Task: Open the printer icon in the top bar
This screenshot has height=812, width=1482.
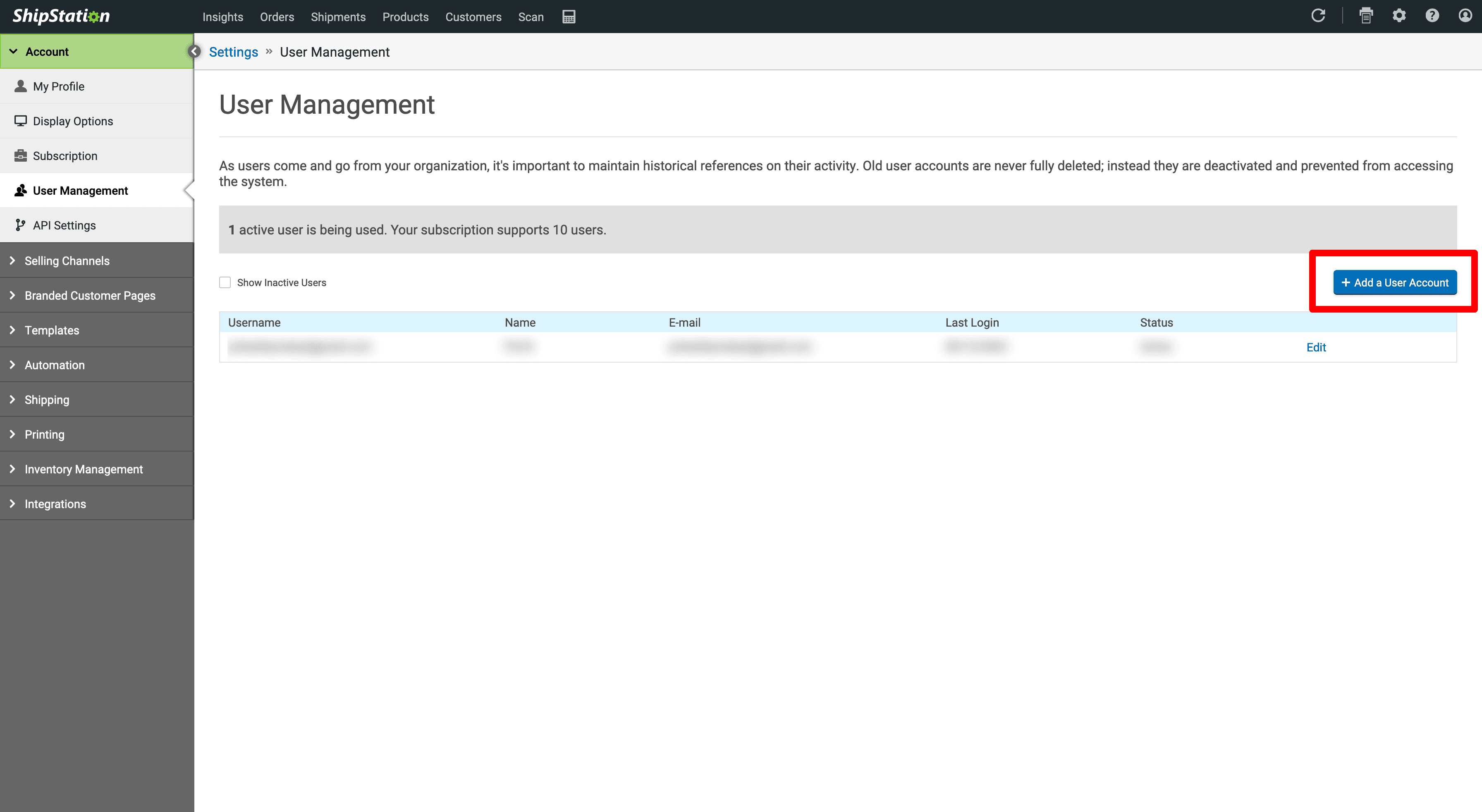Action: pyautogui.click(x=1366, y=16)
